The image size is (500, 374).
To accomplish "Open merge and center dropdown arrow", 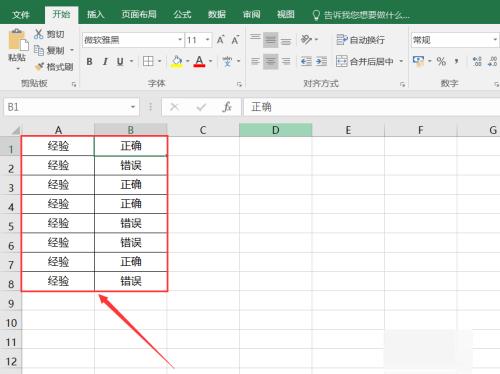I will 401,61.
